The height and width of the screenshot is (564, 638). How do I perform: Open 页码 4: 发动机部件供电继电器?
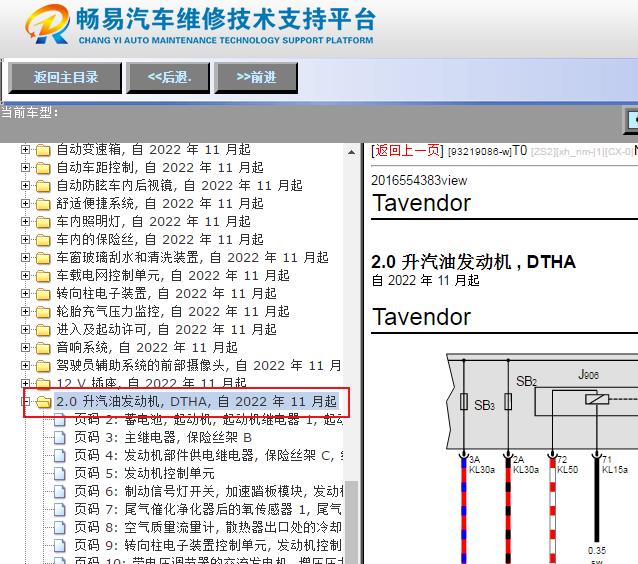tap(208, 456)
